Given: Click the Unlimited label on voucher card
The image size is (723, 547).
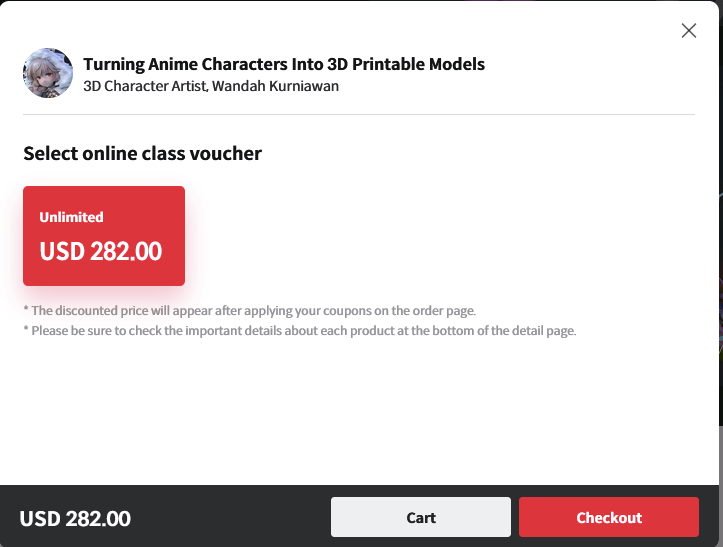Looking at the screenshot, I should pyautogui.click(x=71, y=217).
